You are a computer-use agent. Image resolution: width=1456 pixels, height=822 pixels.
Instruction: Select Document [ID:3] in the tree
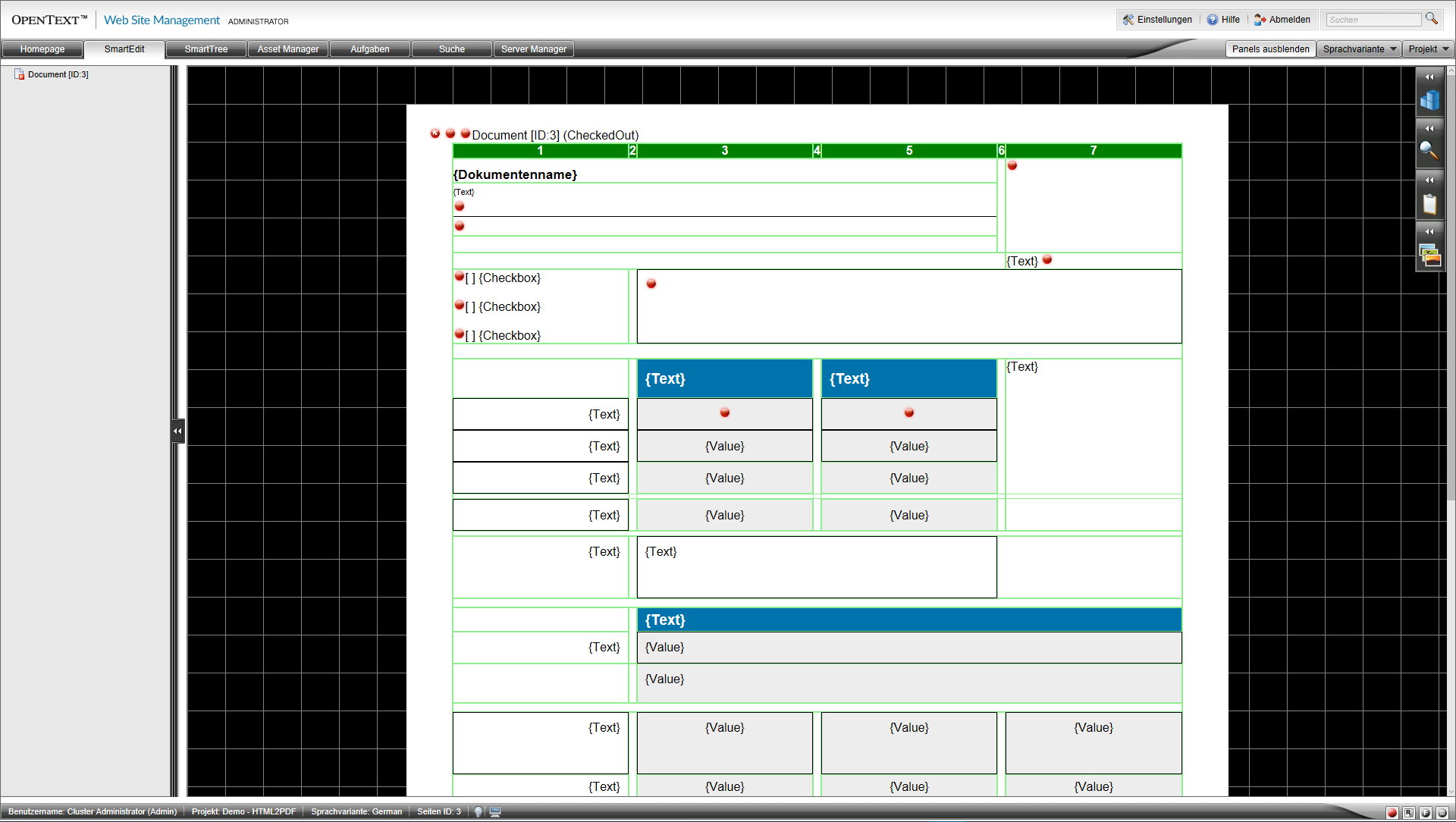point(58,74)
